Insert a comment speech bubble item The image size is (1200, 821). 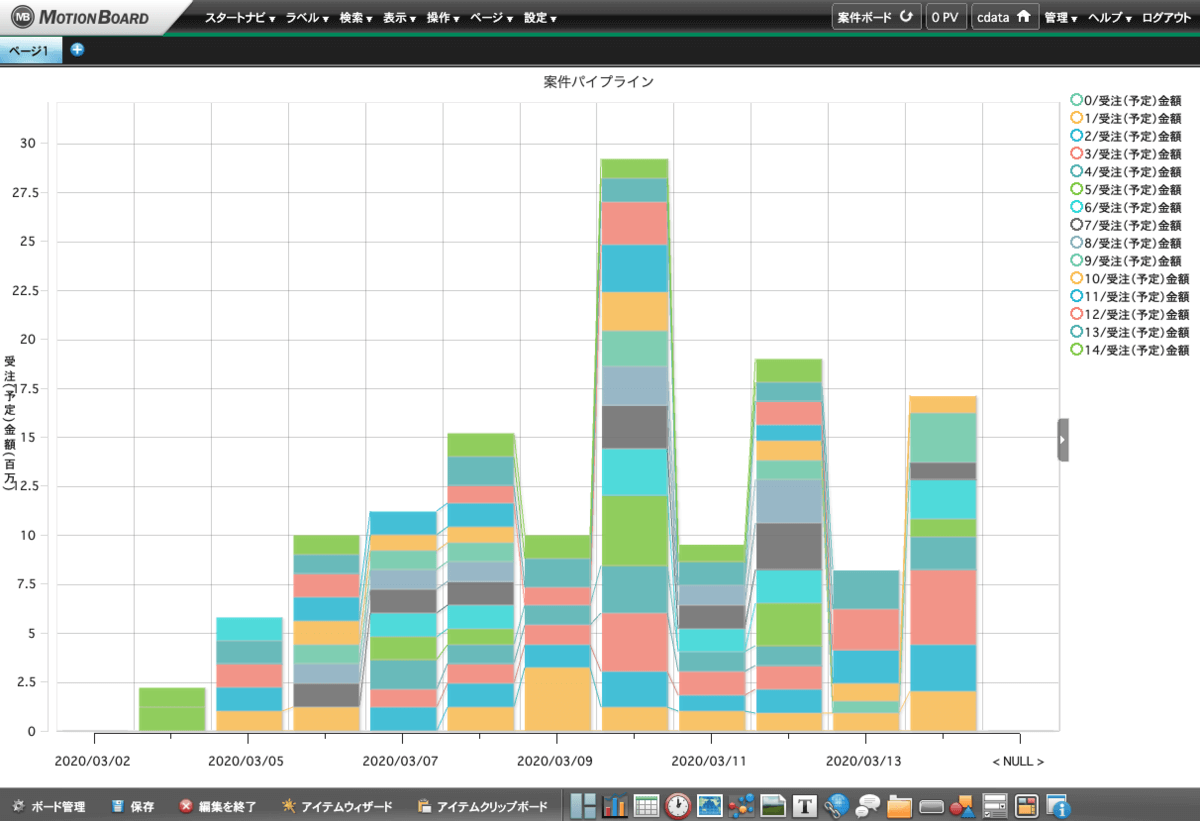pos(868,805)
